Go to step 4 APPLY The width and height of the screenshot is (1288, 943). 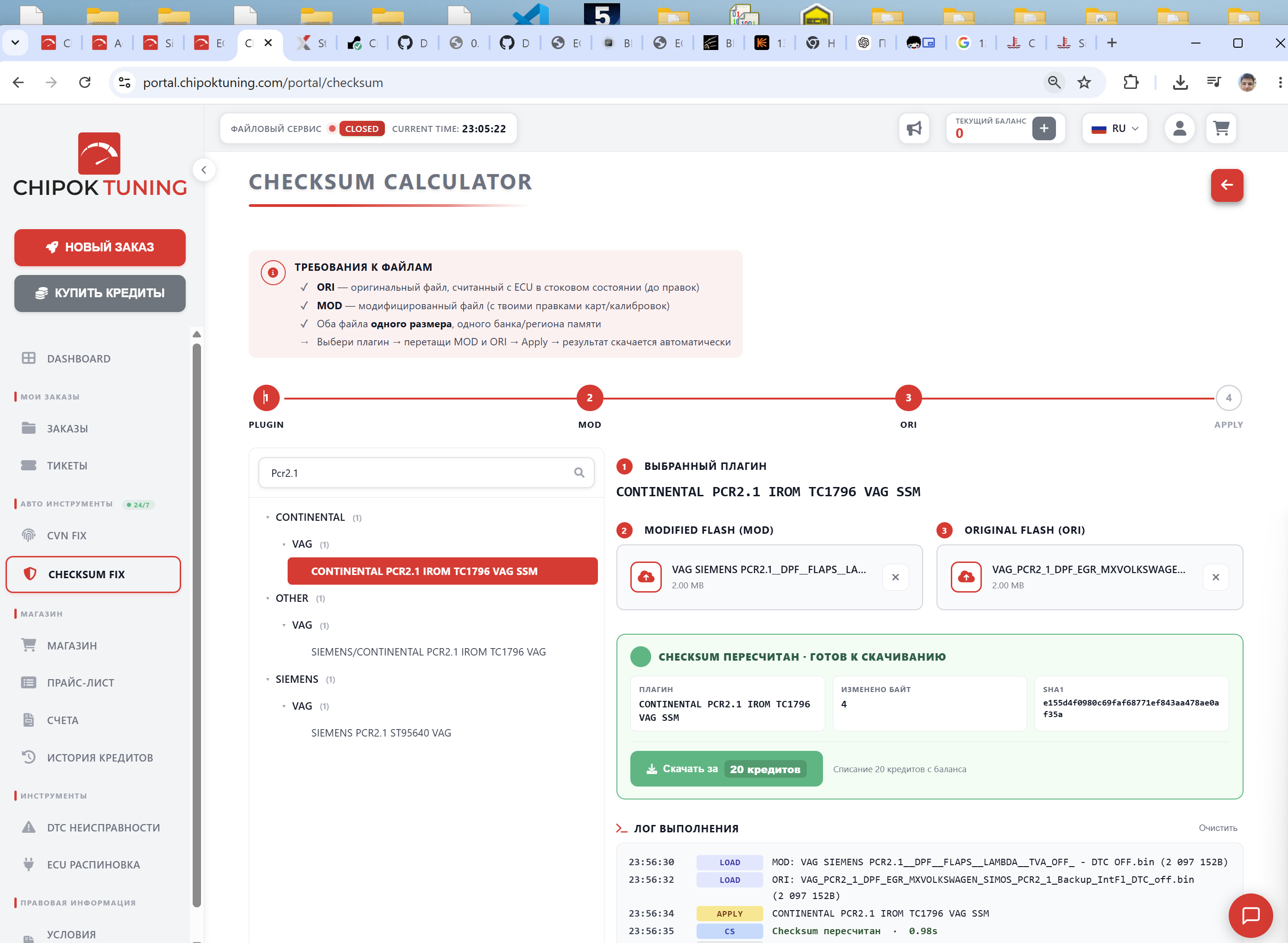[1229, 398]
